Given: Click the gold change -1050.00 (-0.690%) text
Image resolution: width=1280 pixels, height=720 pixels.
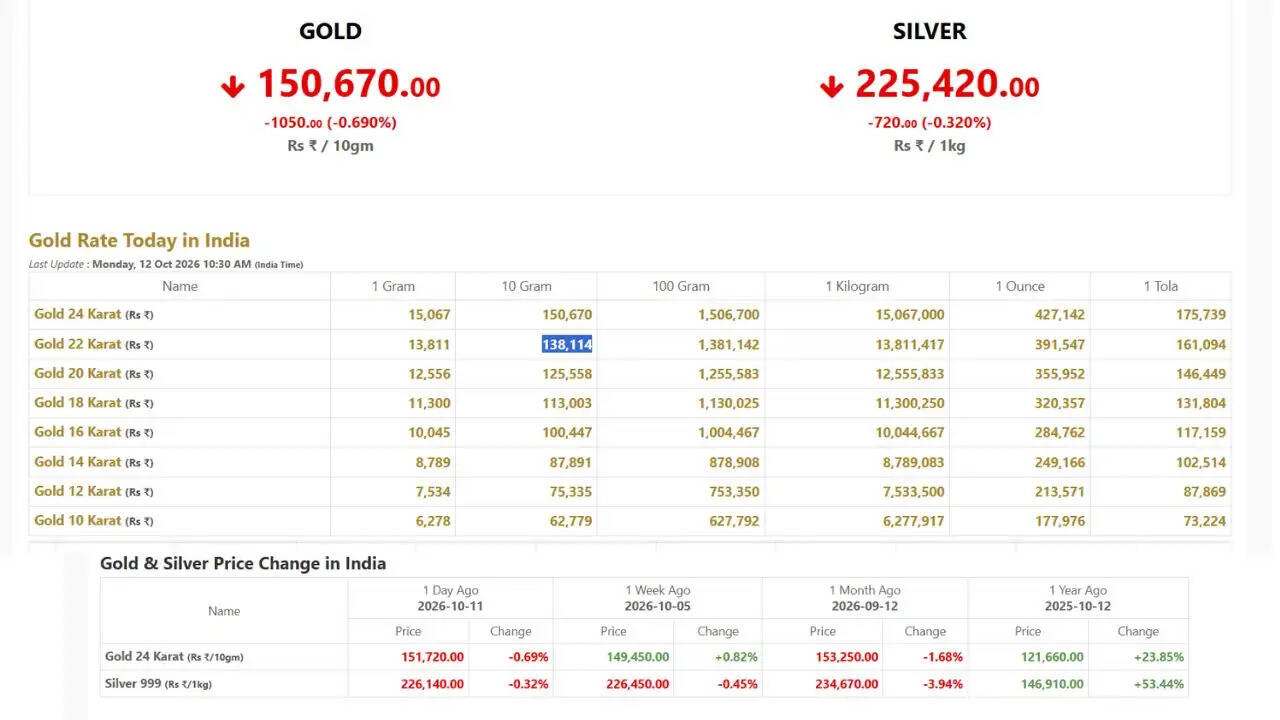Looking at the screenshot, I should [x=330, y=122].
